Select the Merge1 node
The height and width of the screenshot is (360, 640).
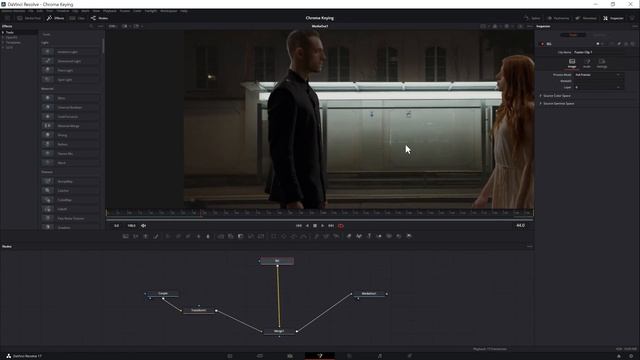point(279,331)
